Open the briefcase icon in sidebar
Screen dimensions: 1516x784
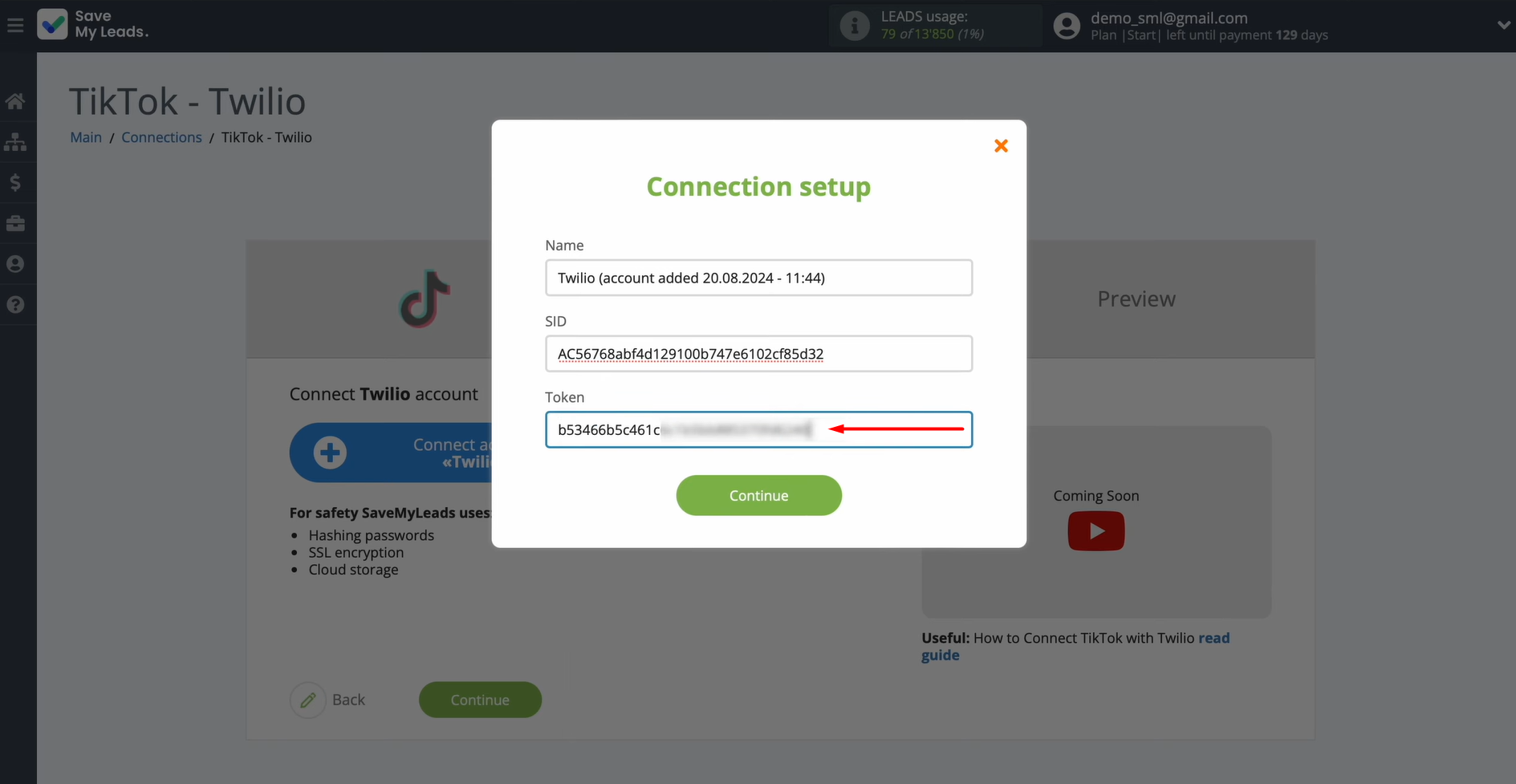(x=16, y=223)
